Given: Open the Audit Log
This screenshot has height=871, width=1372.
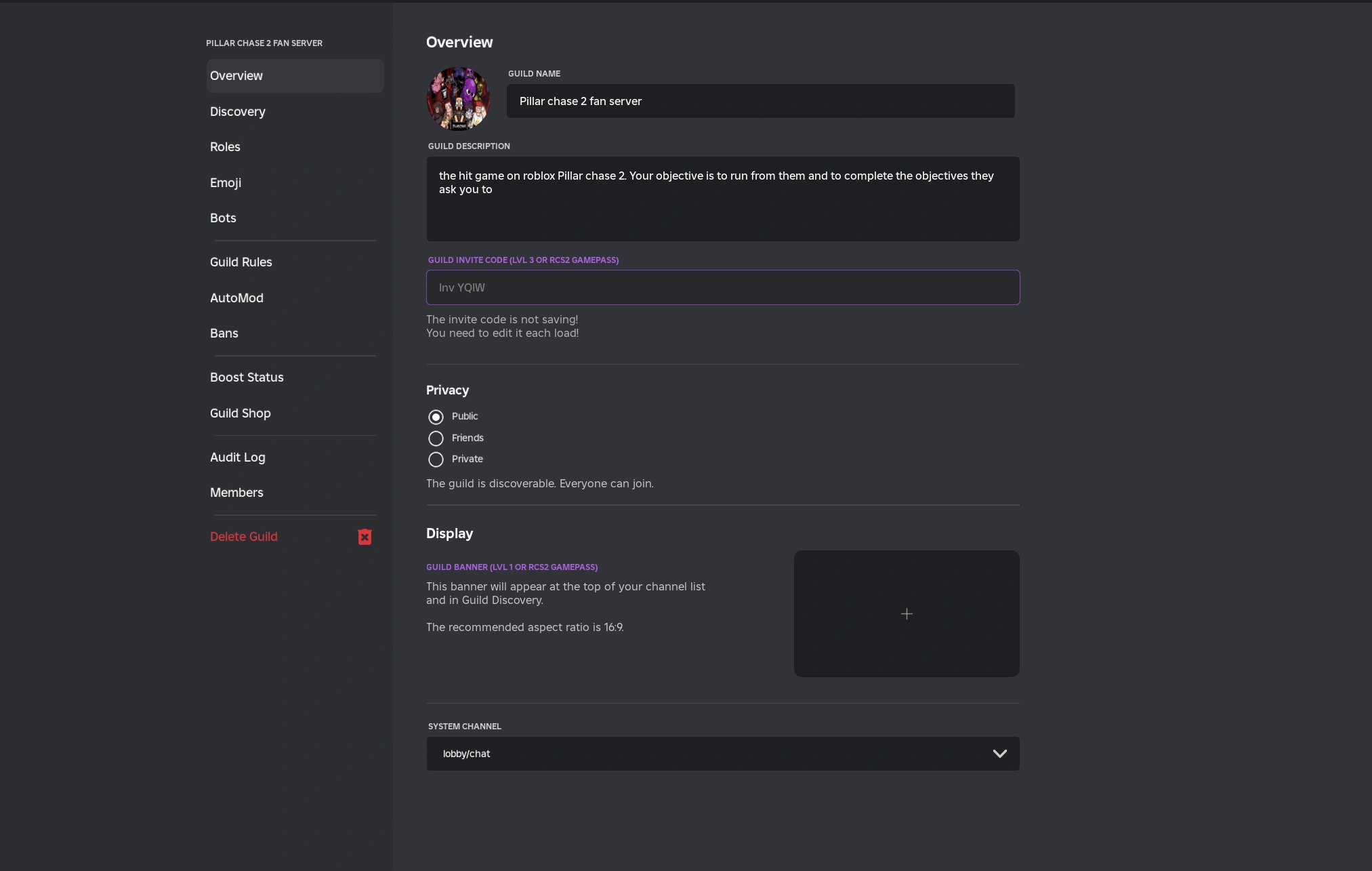Looking at the screenshot, I should pyautogui.click(x=237, y=457).
